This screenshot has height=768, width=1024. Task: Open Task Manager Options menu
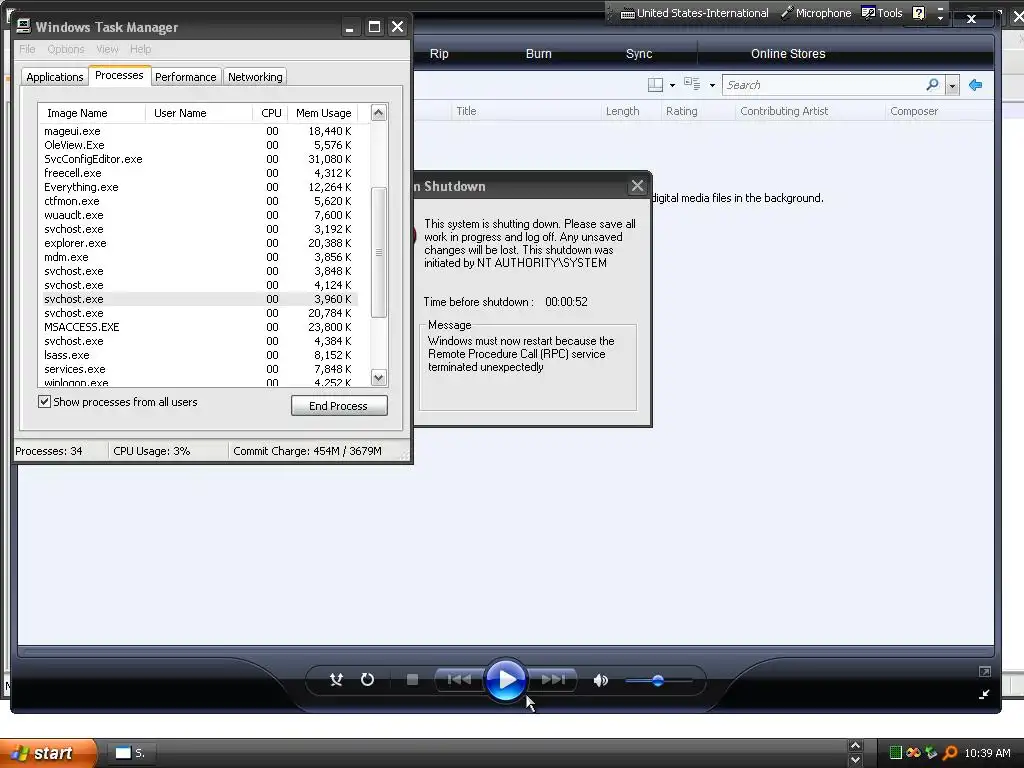[x=66, y=49]
